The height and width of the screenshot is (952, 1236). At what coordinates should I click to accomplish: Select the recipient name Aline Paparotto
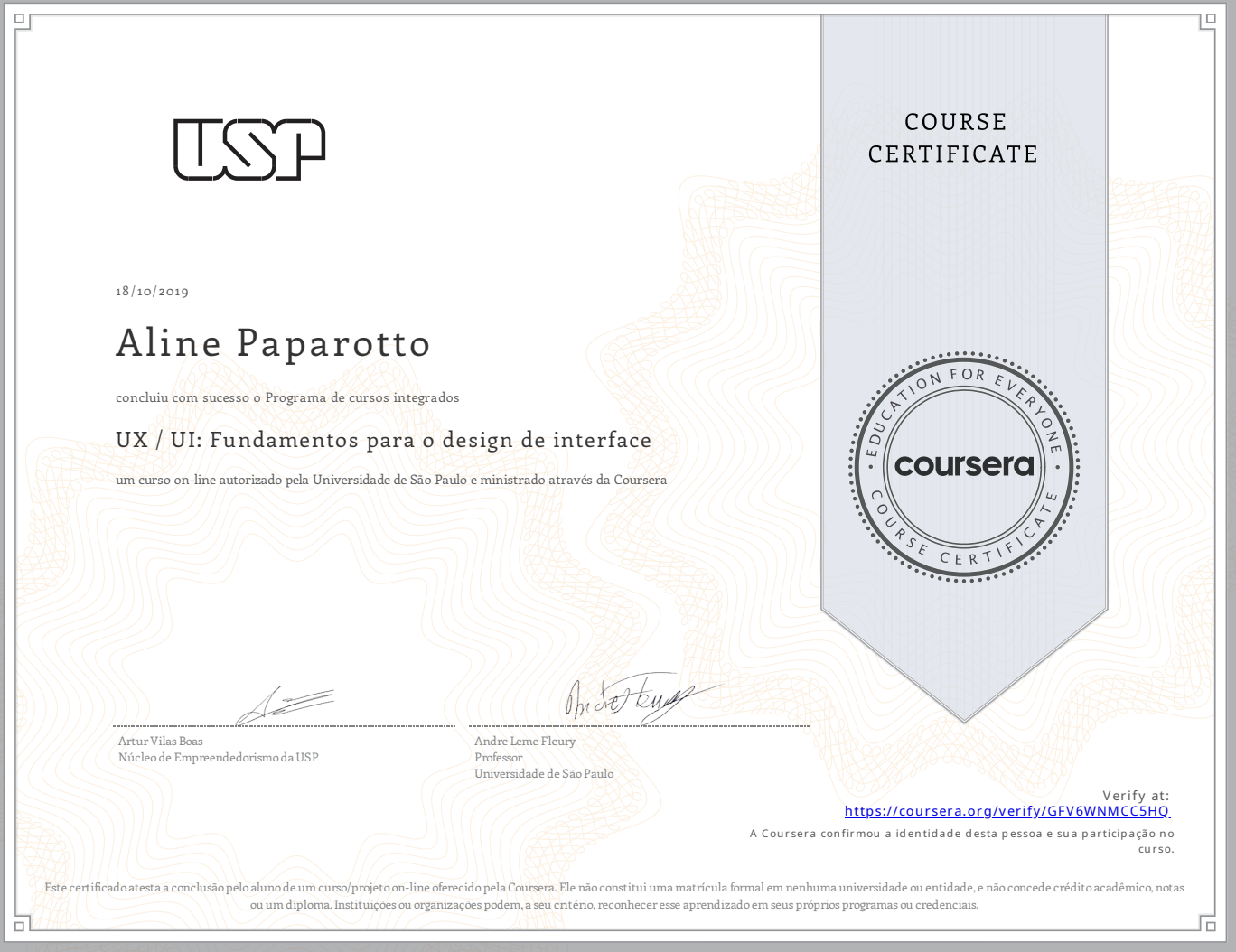[x=273, y=343]
